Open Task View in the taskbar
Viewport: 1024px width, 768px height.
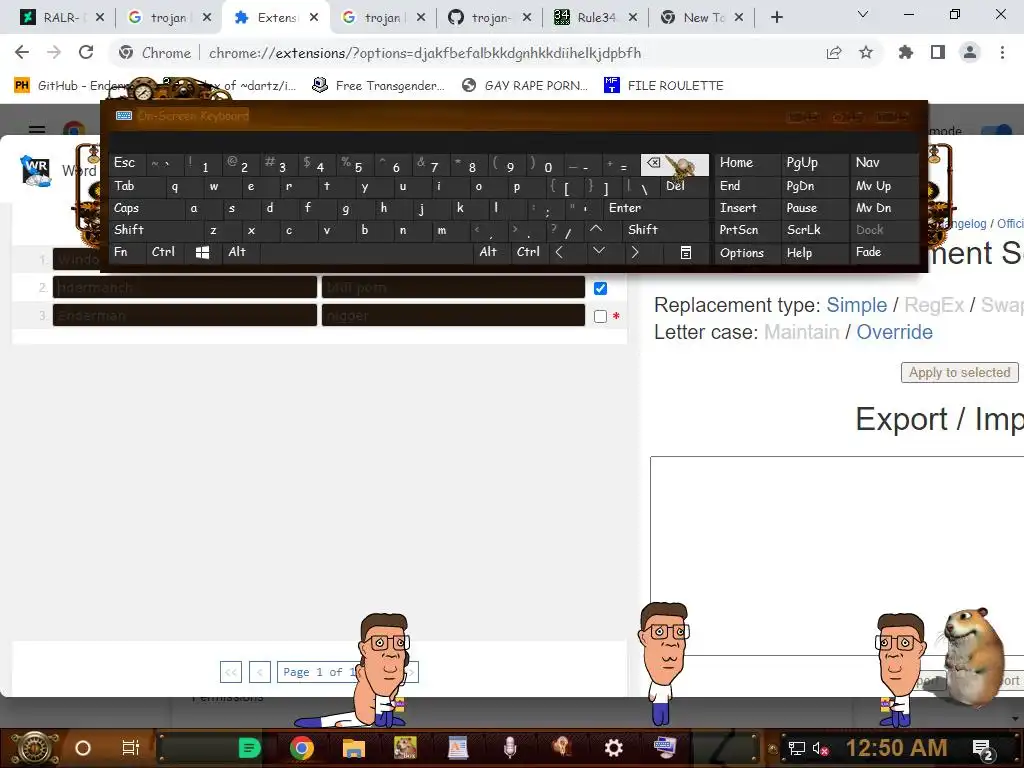131,748
